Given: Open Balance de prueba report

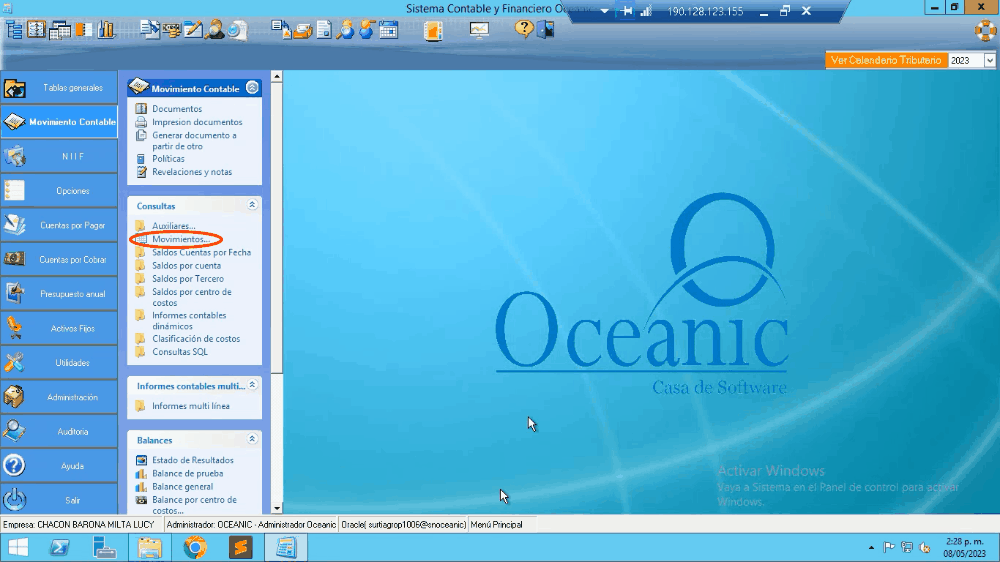Looking at the screenshot, I should pos(187,474).
